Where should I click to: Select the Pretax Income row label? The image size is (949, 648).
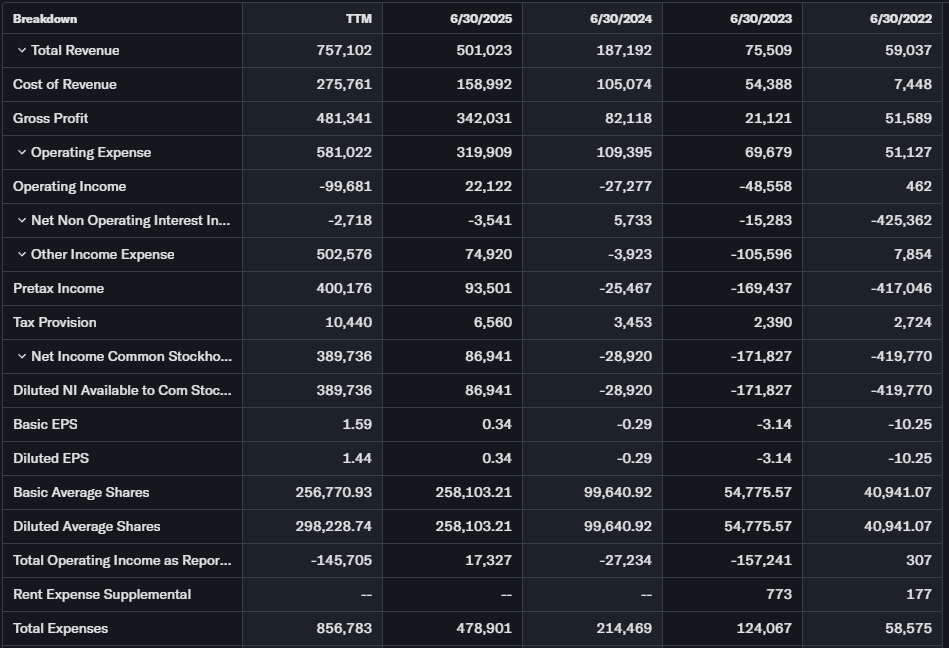coord(59,289)
